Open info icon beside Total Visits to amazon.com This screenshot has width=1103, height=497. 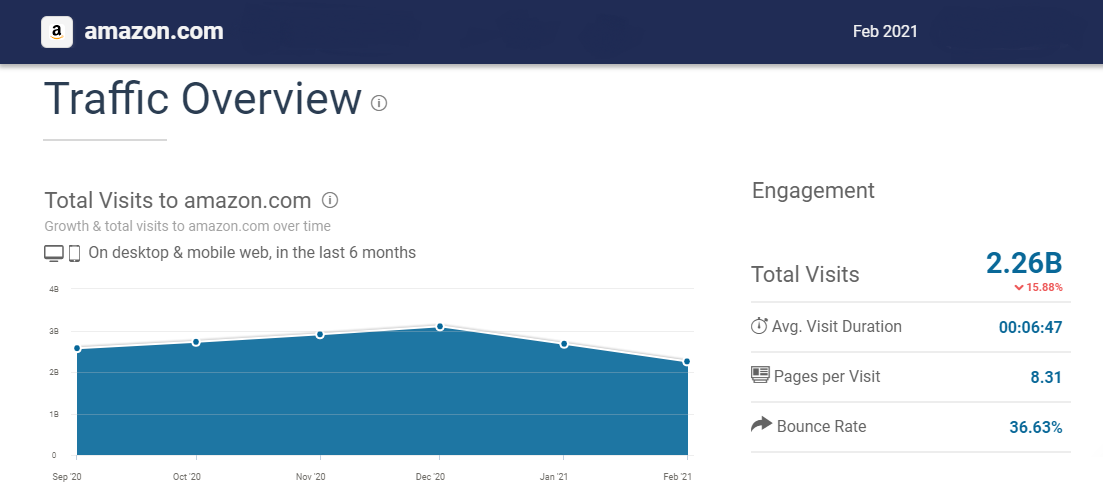click(x=330, y=200)
